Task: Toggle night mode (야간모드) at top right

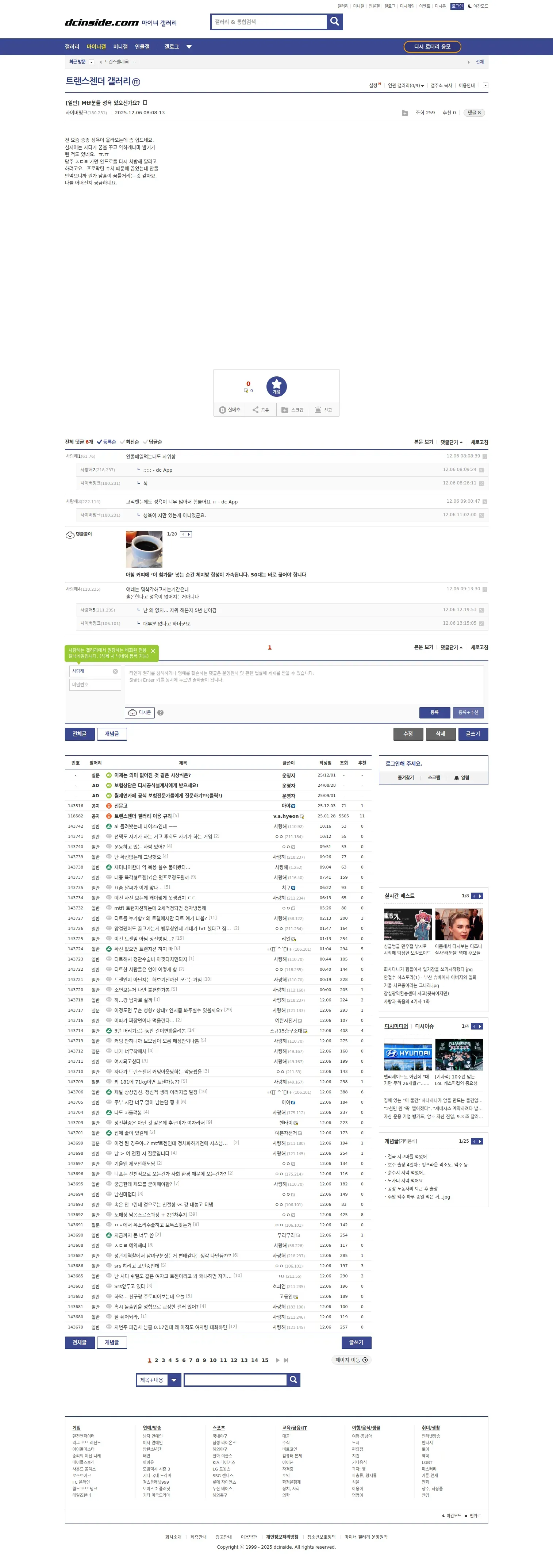Action: coord(477,6)
